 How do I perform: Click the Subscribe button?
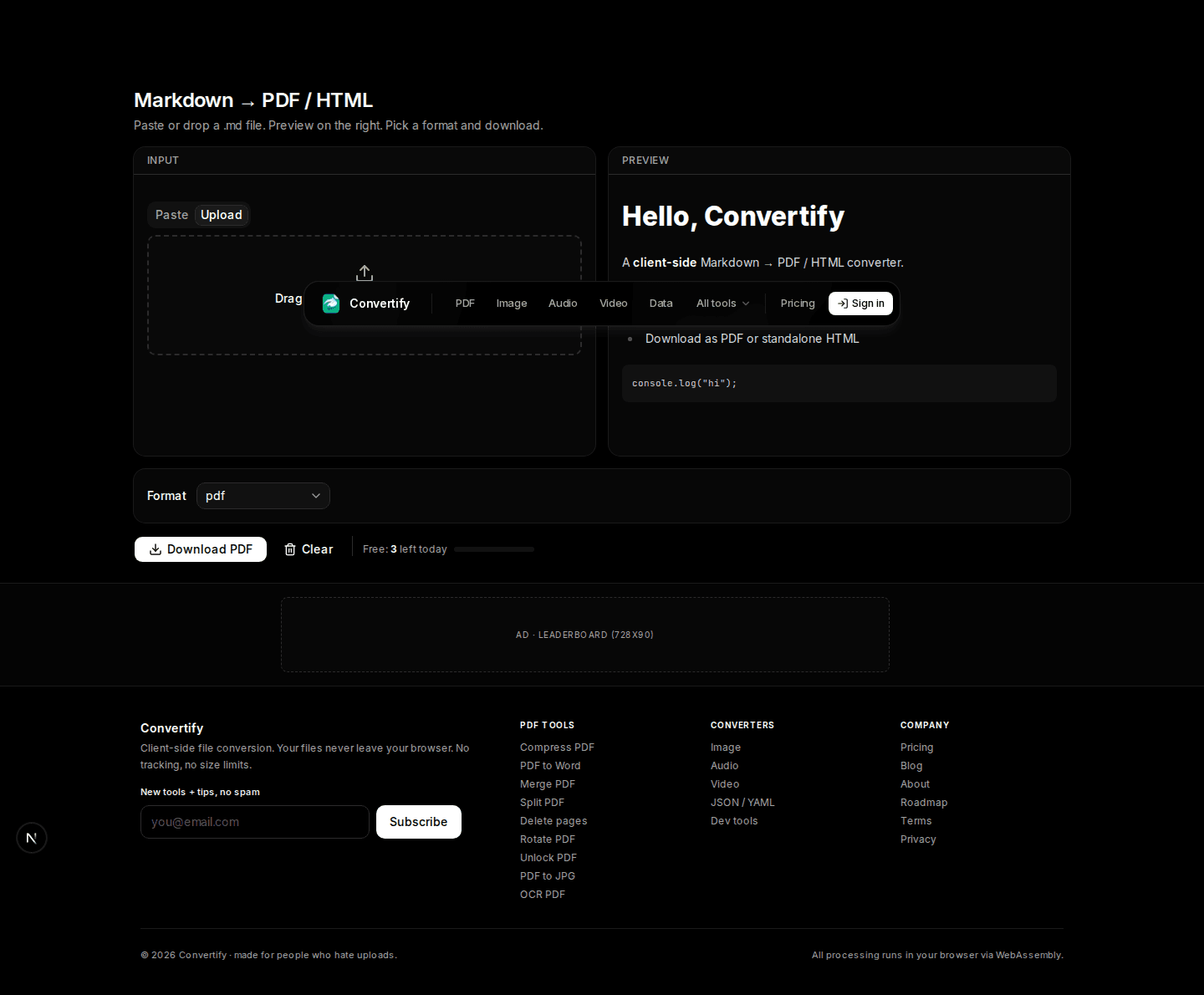pos(419,822)
